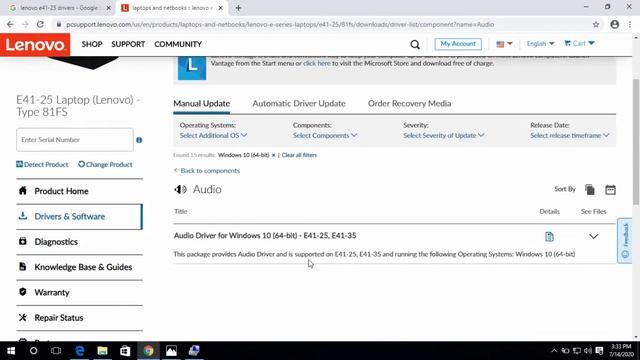The height and width of the screenshot is (360, 640).
Task: Open Microsoft Store from the taskbar
Action: pyautogui.click(x=125, y=351)
